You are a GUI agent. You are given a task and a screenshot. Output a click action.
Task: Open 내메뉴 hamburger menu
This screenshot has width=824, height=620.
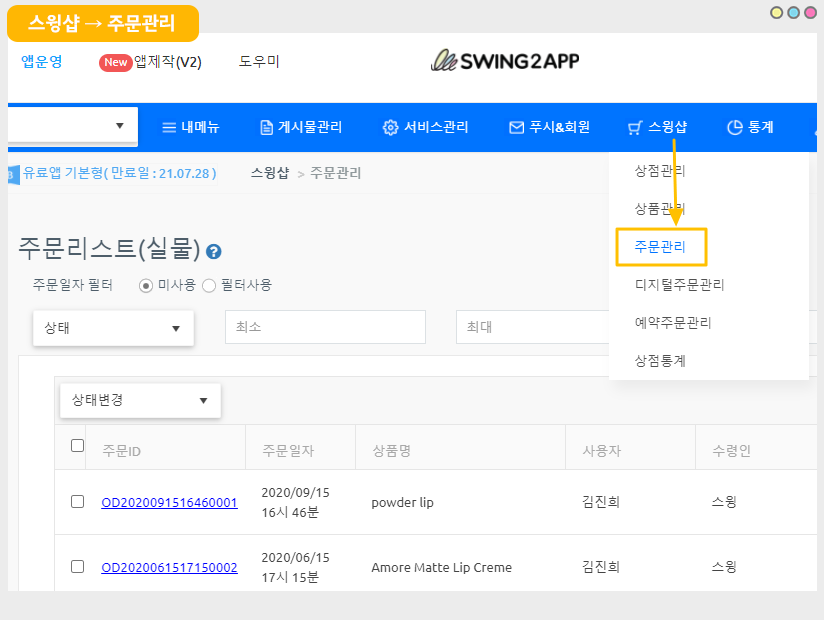pos(190,127)
